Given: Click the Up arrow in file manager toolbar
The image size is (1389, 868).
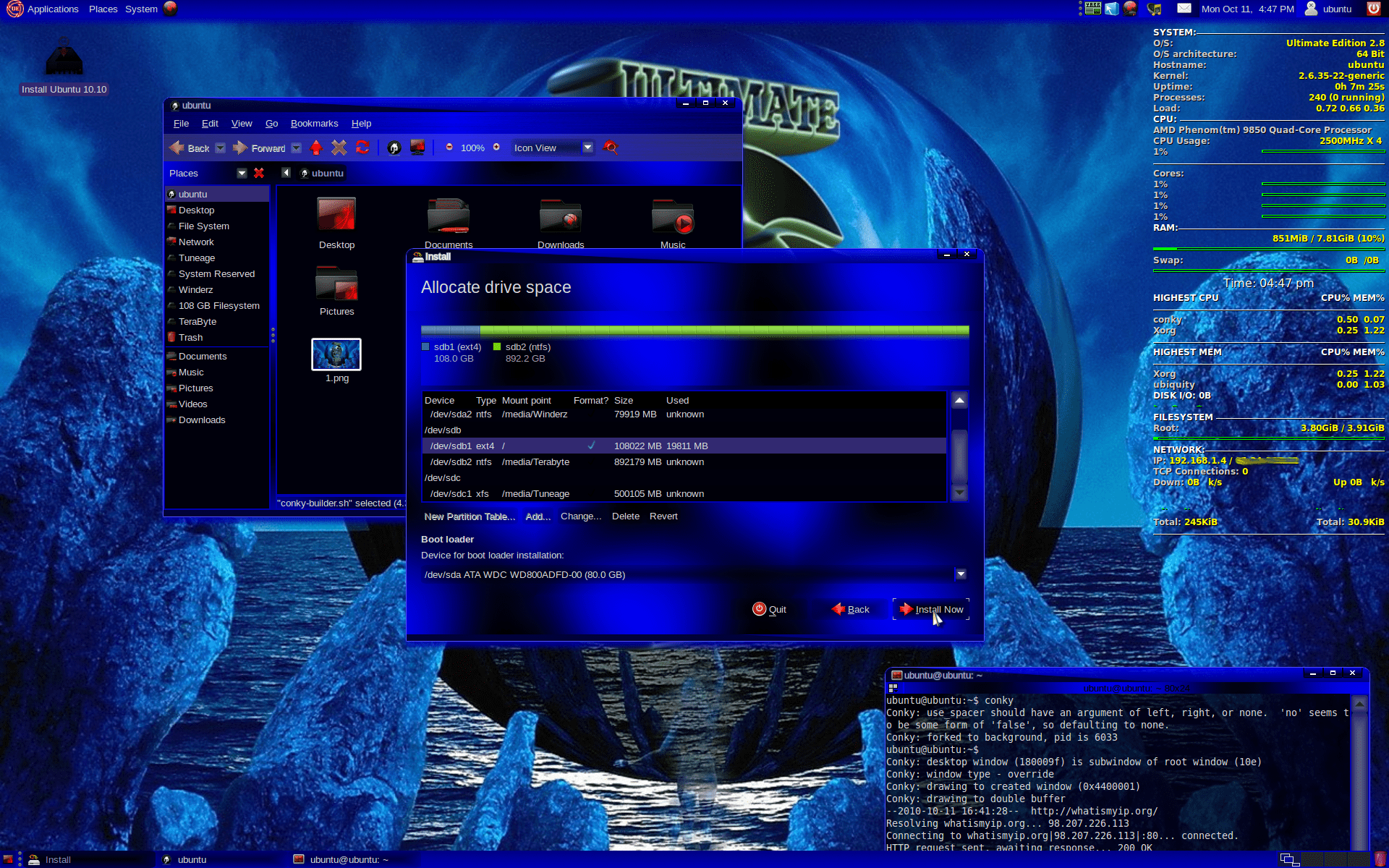Looking at the screenshot, I should click(316, 148).
